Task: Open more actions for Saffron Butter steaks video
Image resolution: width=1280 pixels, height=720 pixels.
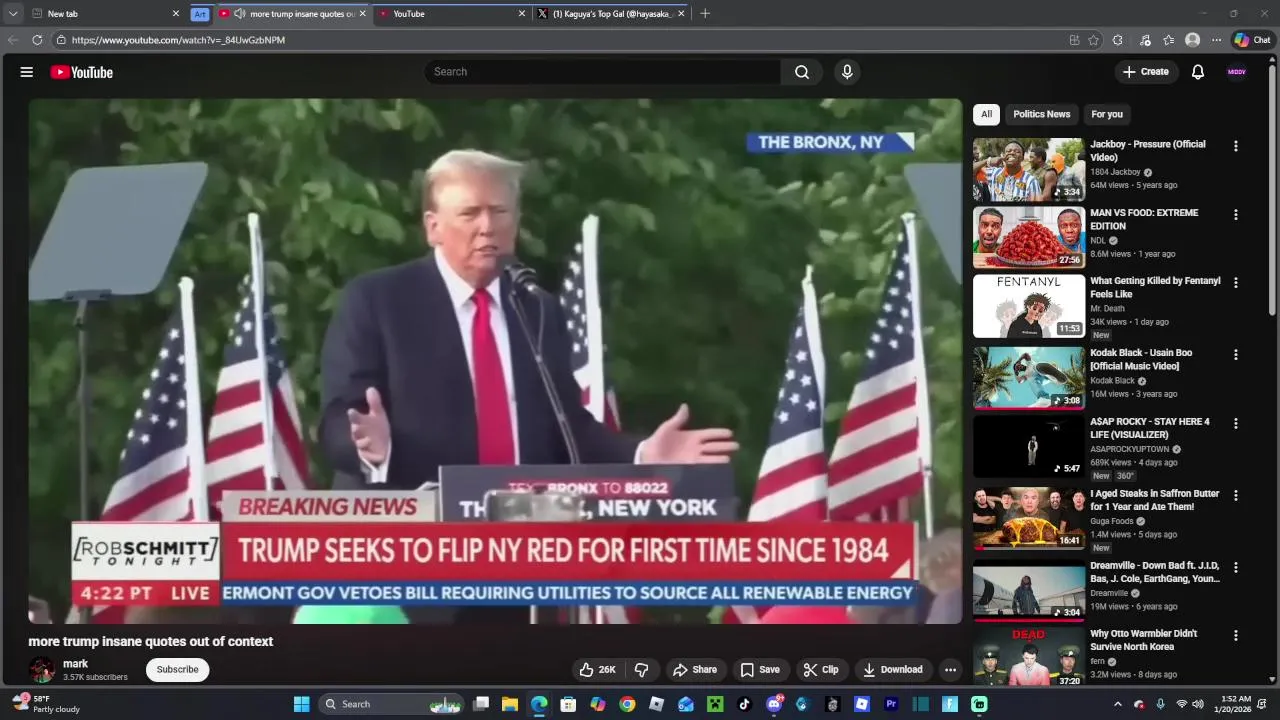Action: click(1236, 496)
